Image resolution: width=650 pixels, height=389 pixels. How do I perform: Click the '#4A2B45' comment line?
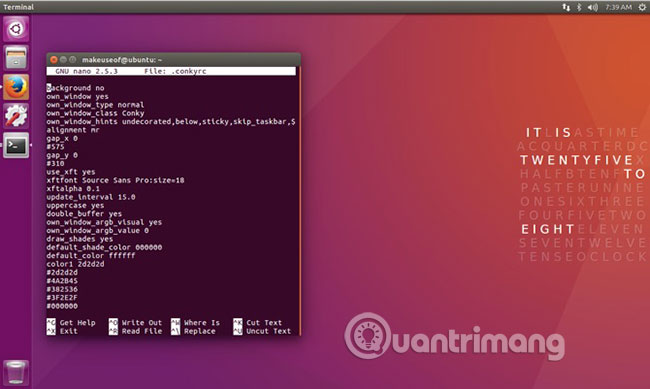click(62, 281)
